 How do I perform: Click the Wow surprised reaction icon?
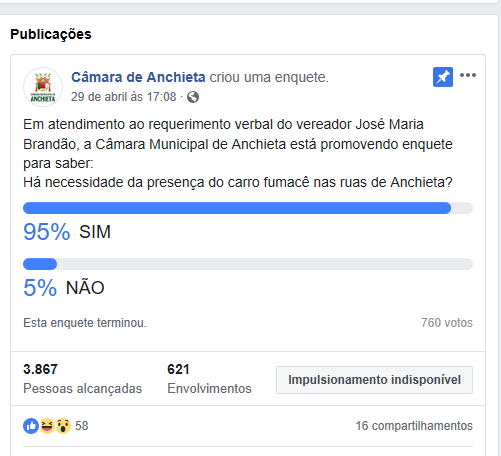point(63,426)
